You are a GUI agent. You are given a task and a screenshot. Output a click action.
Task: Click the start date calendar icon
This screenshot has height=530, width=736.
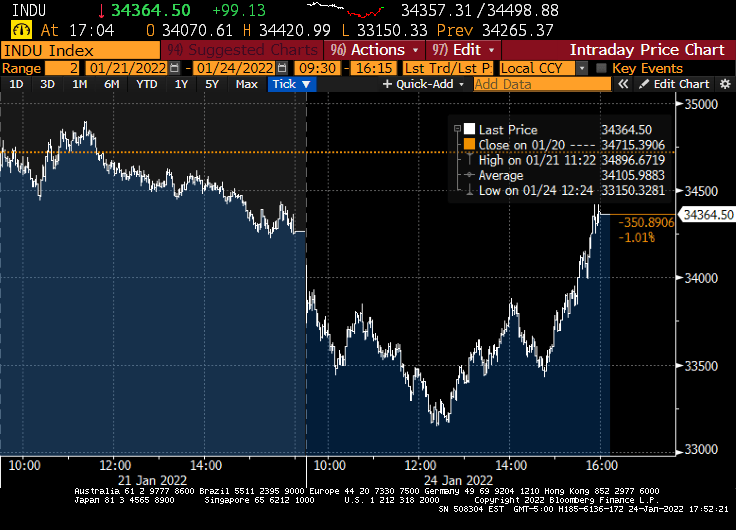[x=175, y=68]
